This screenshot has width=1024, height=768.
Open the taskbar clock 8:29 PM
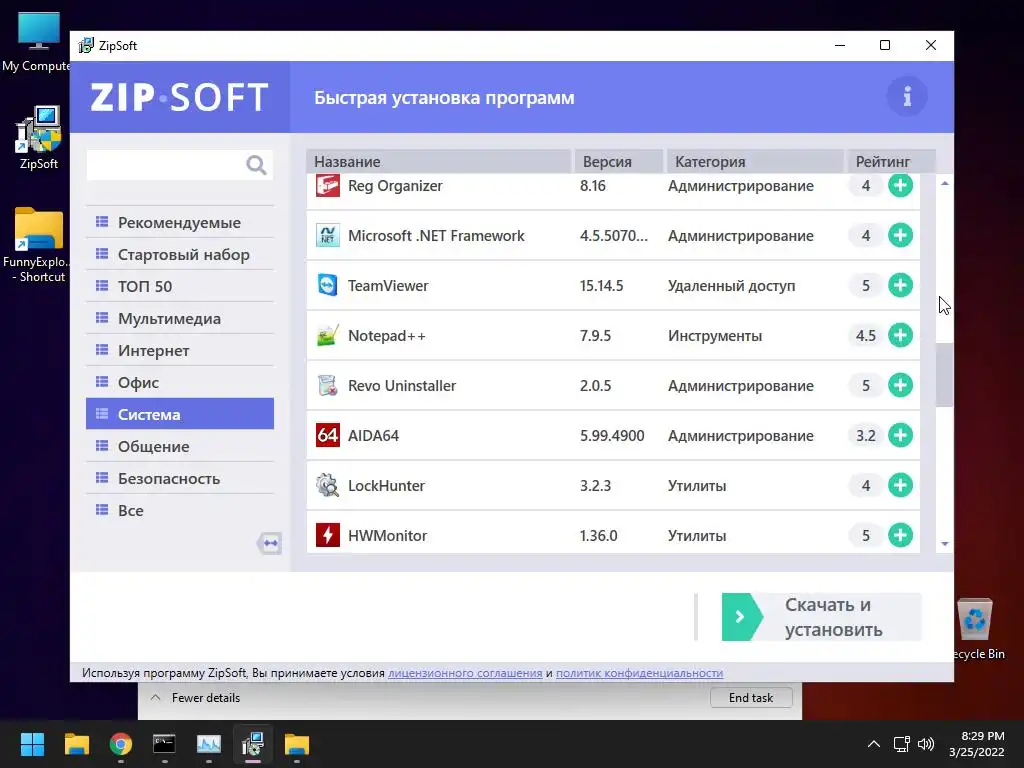tap(976, 744)
